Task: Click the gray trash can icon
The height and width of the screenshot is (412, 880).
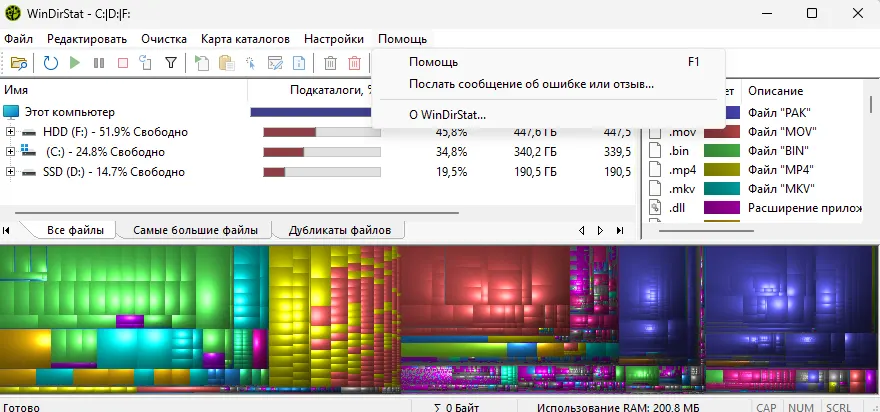Action: (330, 63)
